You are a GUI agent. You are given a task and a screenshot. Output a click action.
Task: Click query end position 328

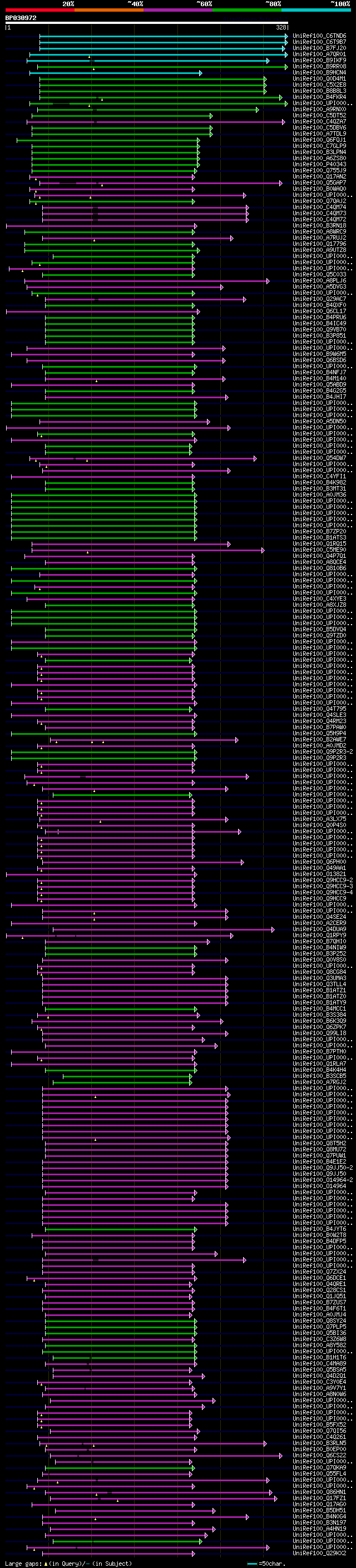pos(281,27)
